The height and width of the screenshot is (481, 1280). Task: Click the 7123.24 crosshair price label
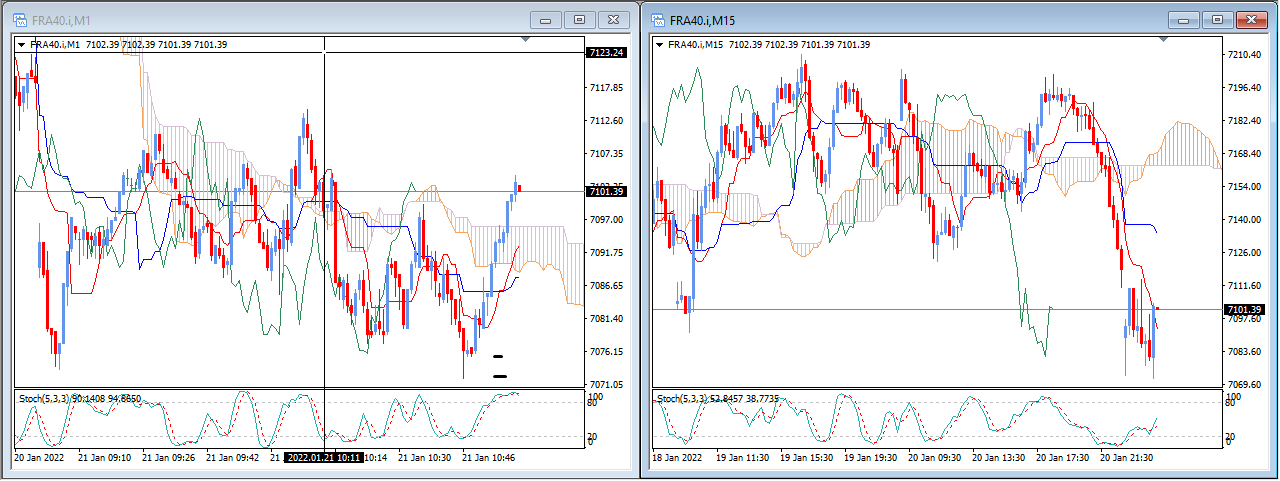608,52
